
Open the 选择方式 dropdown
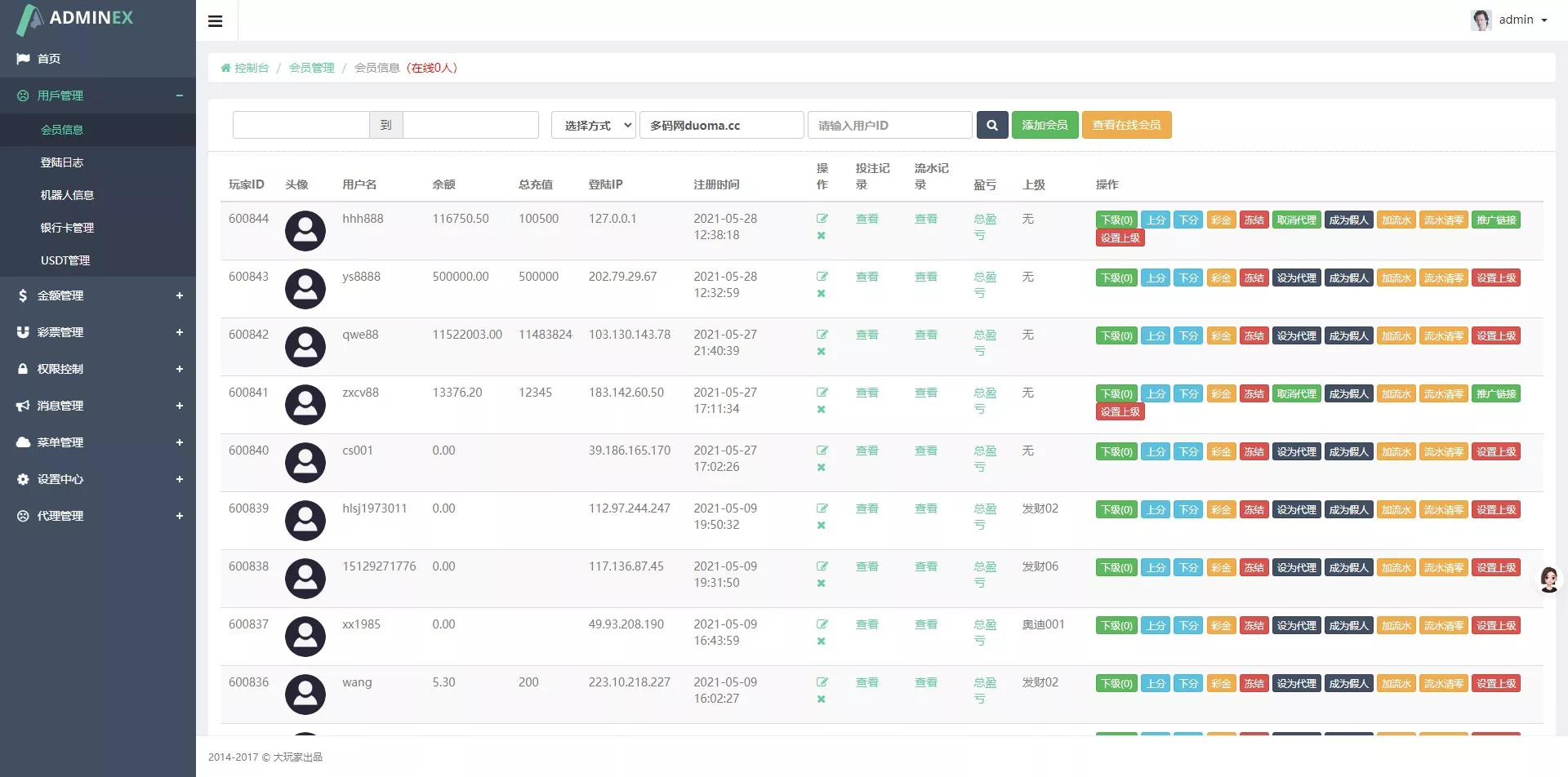[593, 125]
